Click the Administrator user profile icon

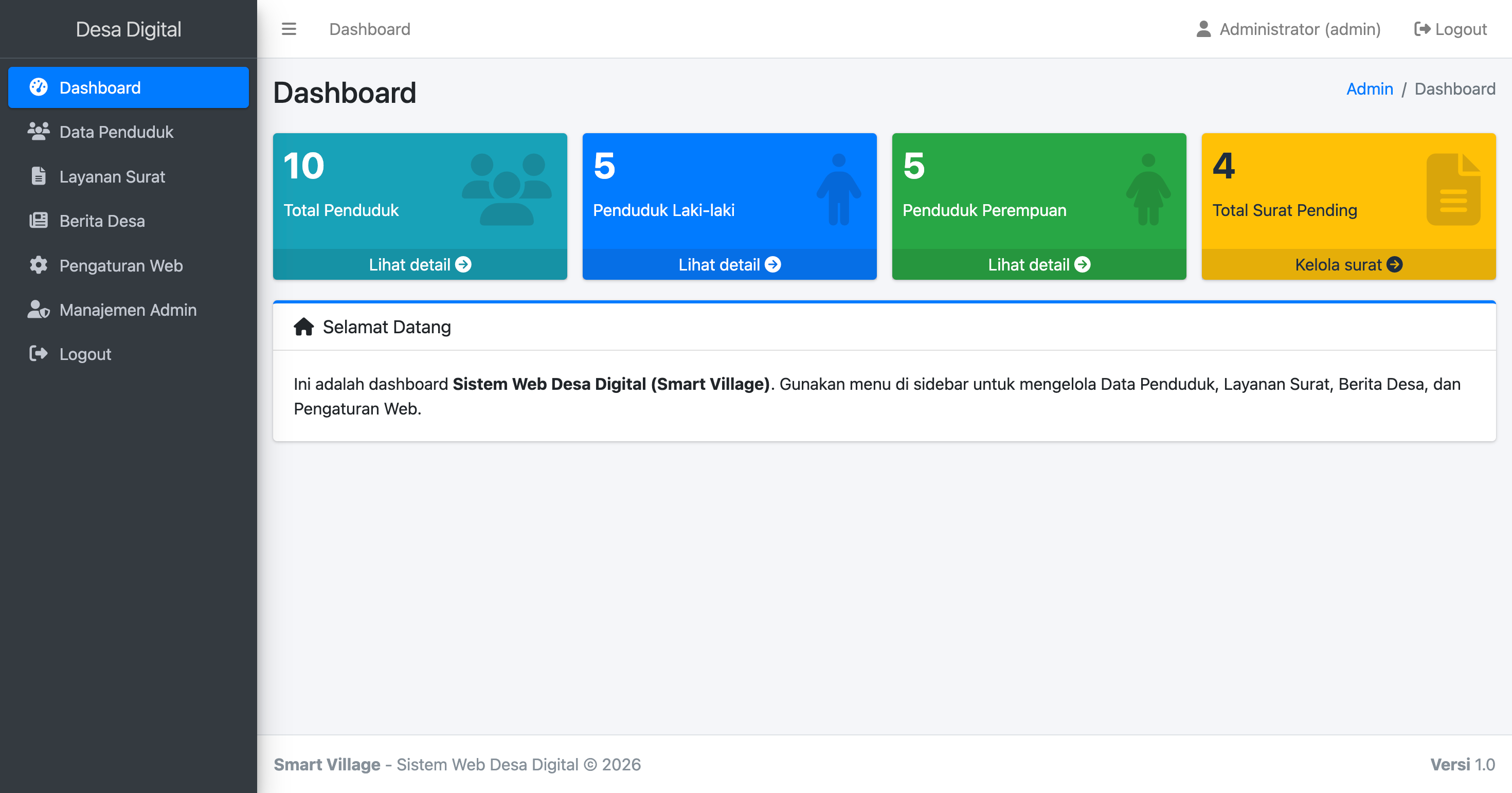coord(1203,29)
